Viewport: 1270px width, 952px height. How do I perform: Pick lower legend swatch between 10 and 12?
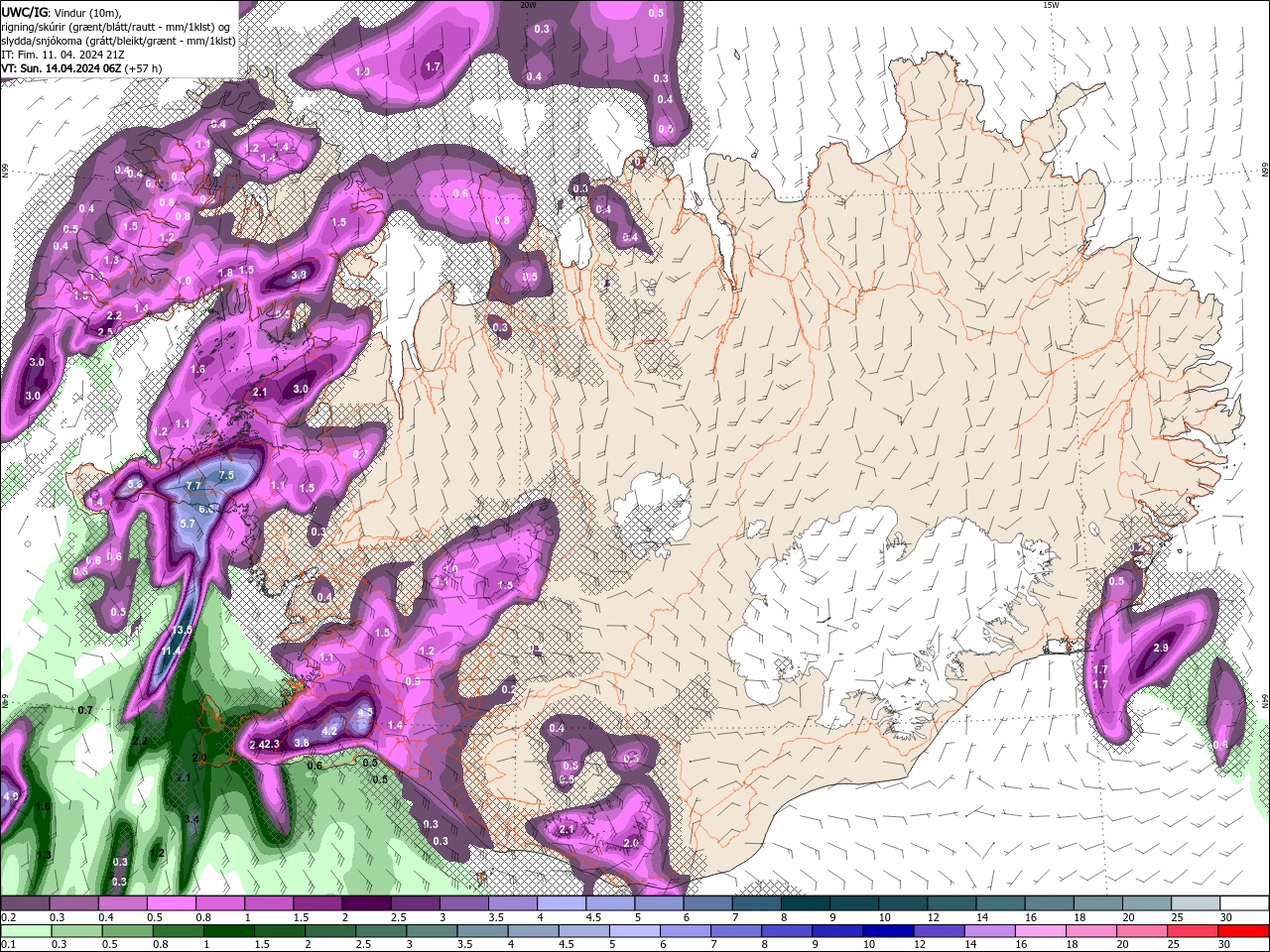888,931
